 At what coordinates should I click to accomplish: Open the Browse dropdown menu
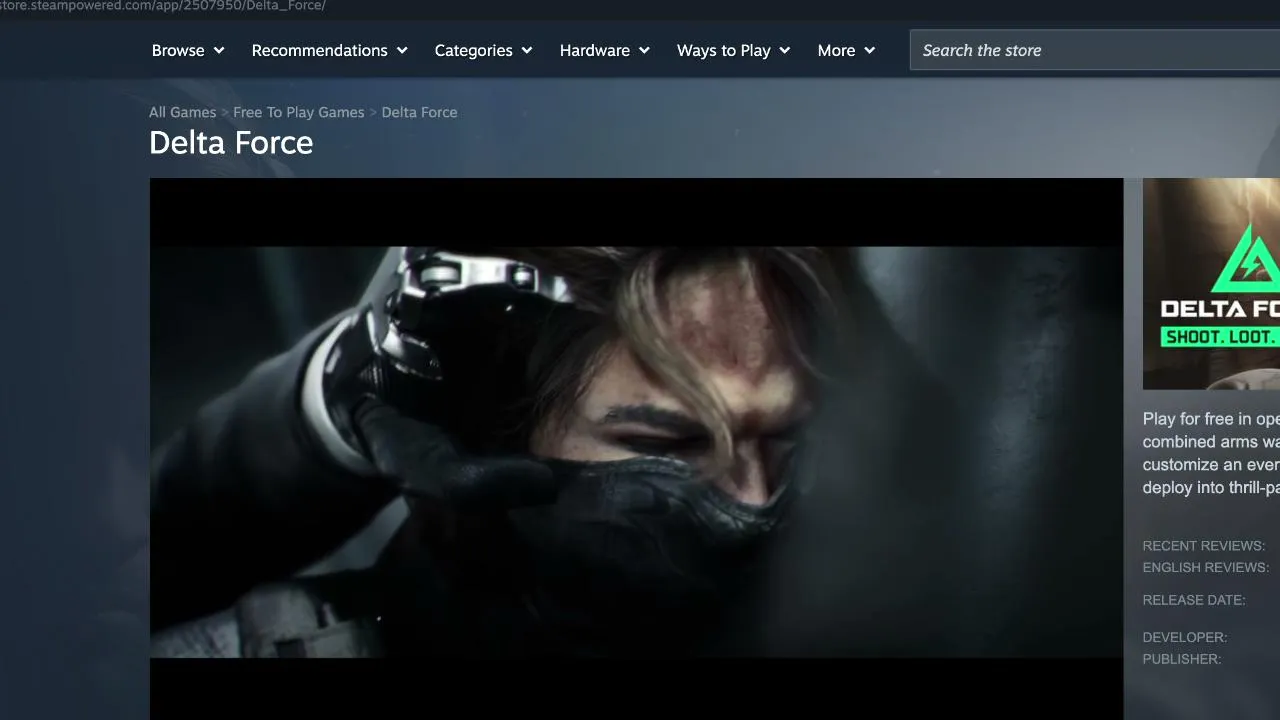pos(188,50)
